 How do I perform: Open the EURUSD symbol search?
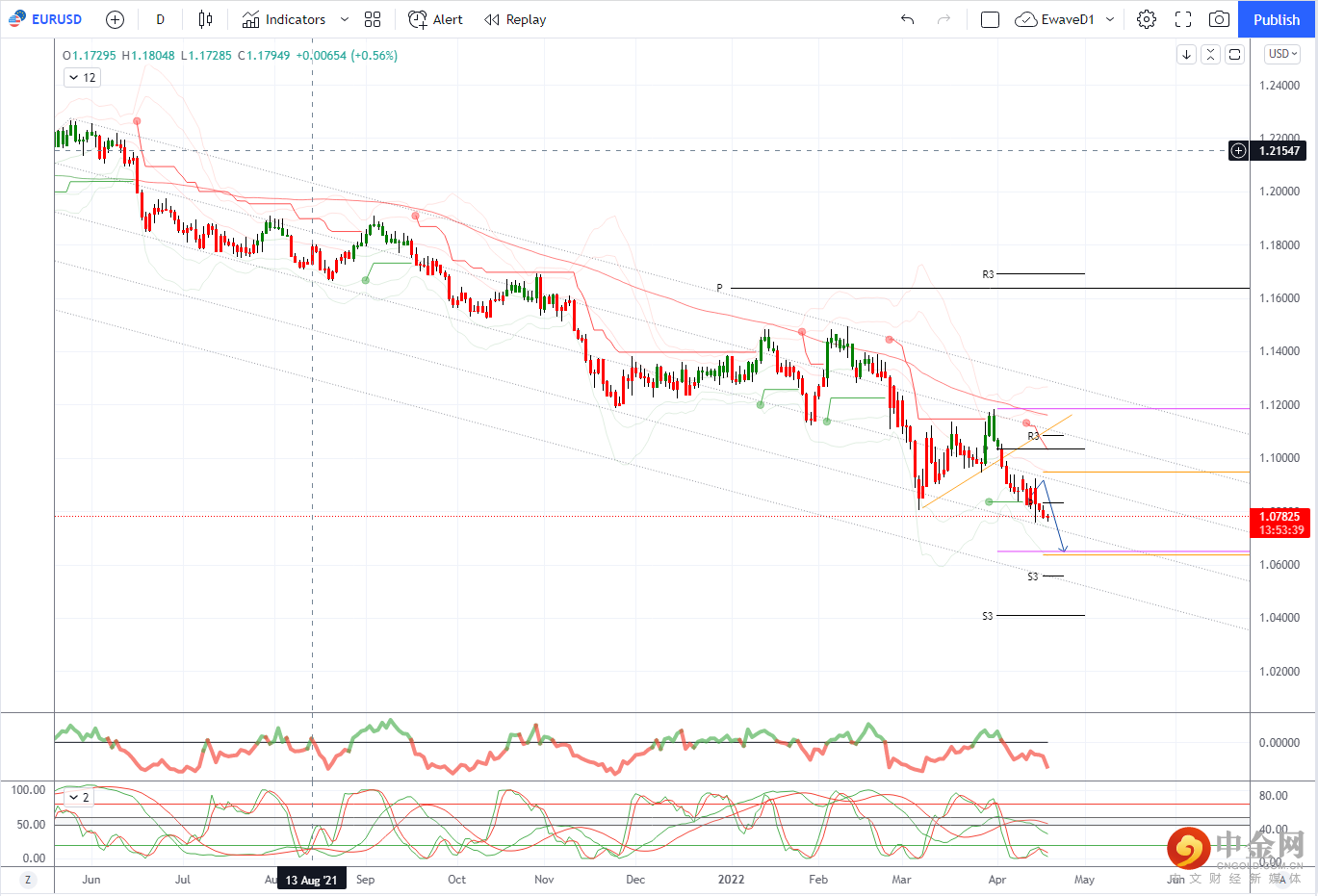pos(45,19)
